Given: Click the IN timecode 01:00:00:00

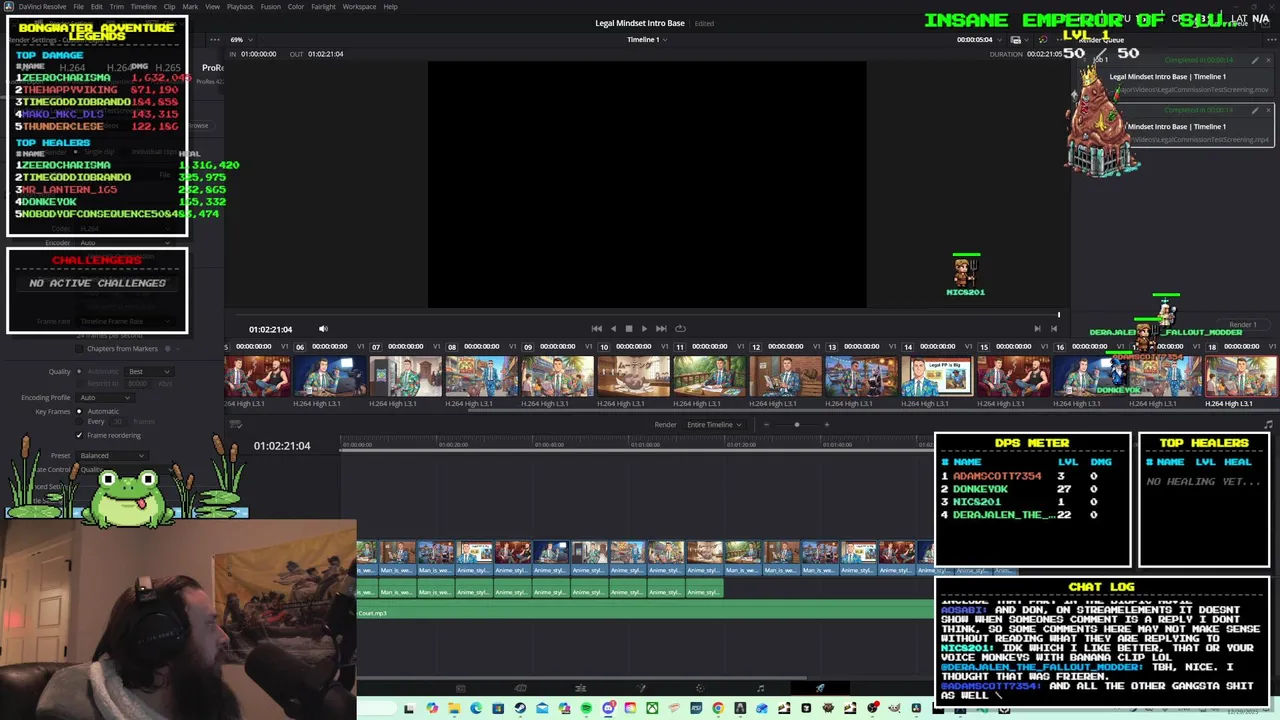Looking at the screenshot, I should (x=258, y=54).
